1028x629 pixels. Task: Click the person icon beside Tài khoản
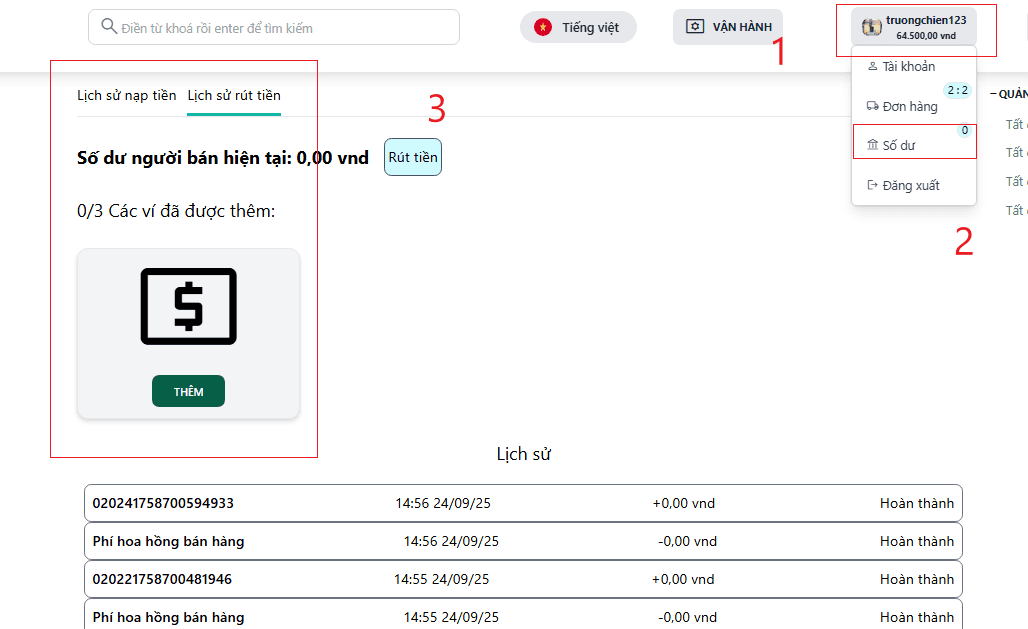click(x=872, y=66)
